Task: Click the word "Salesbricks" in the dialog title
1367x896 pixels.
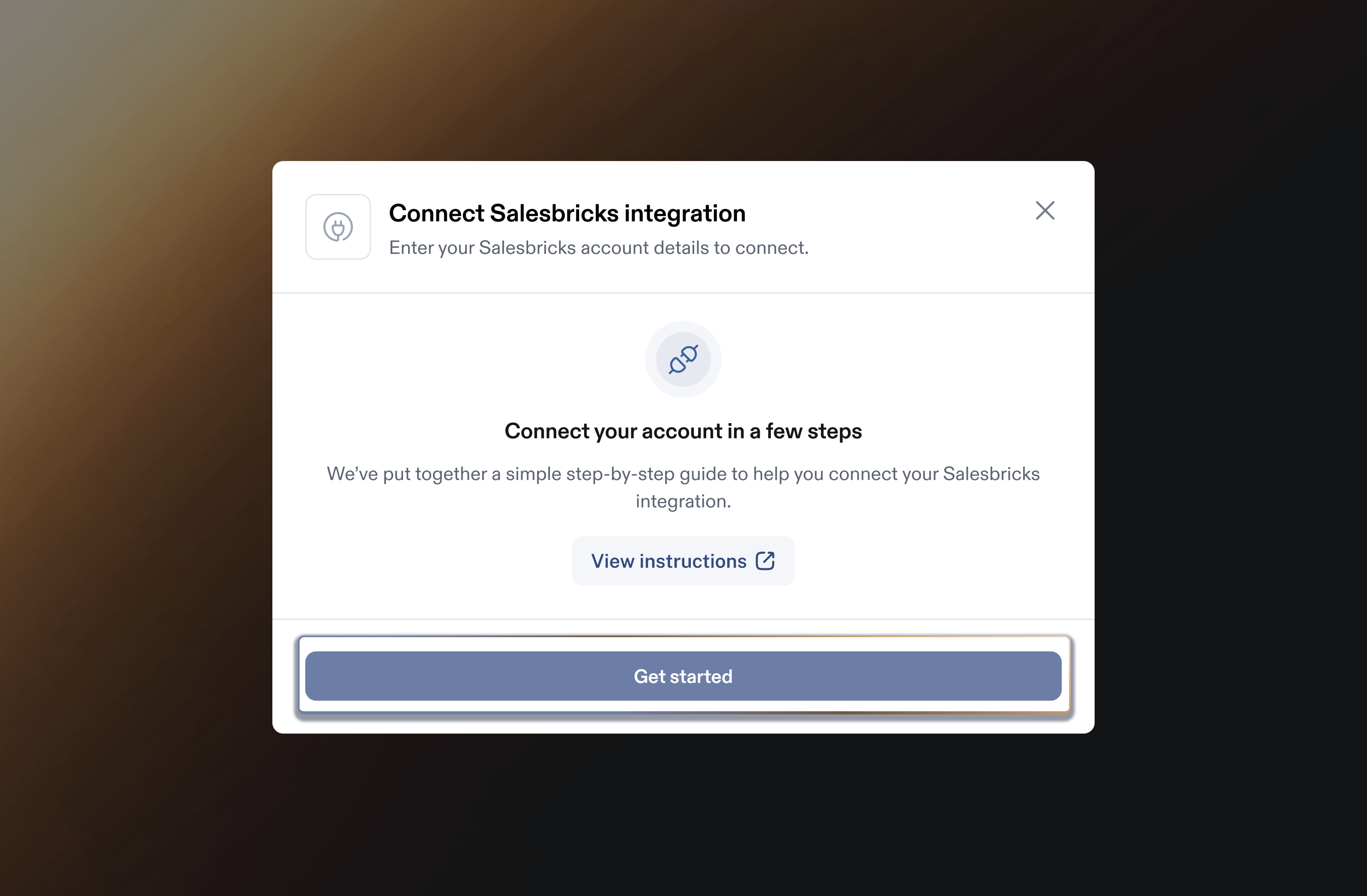Action: (554, 213)
